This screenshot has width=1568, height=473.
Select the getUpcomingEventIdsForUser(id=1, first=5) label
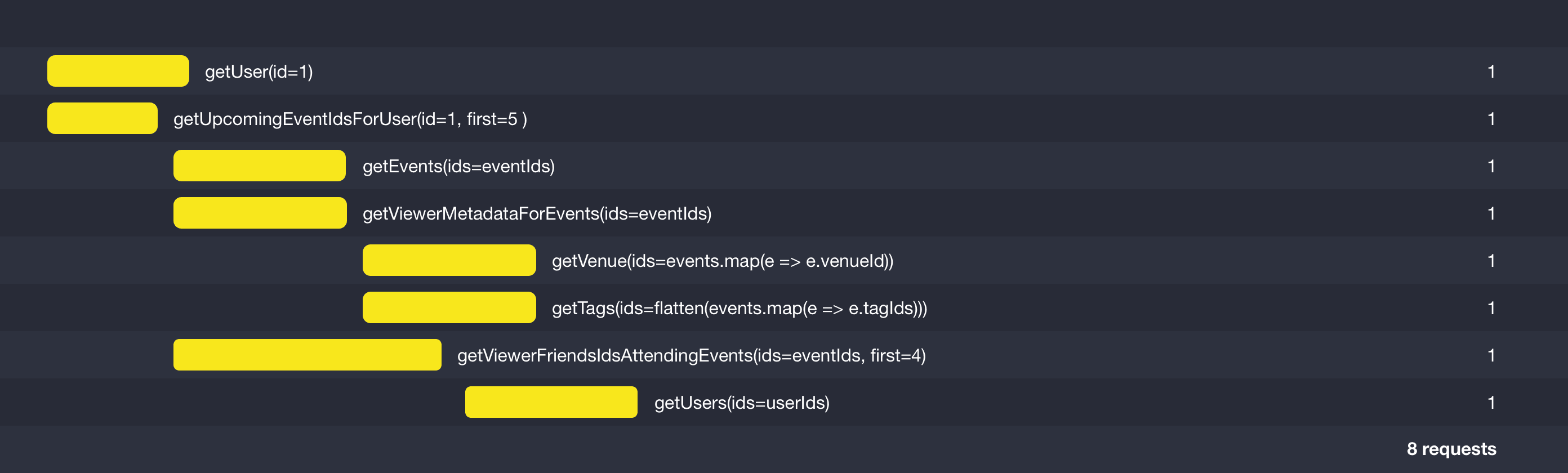[350, 119]
